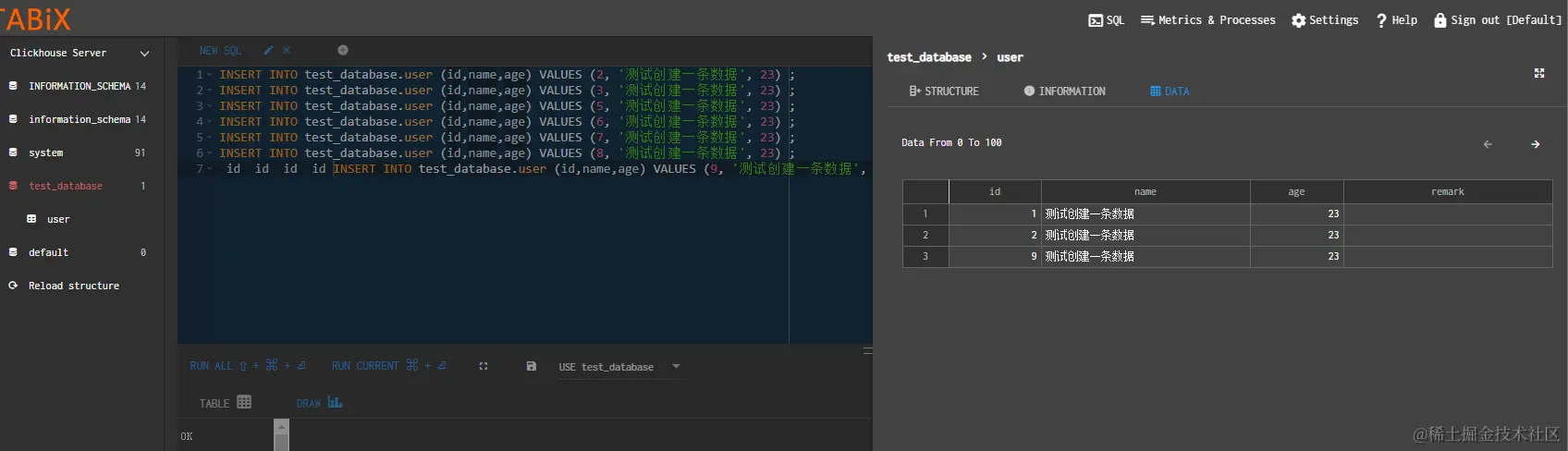Sign out of Default account
Viewport: 1568px width, 451px height.
pos(1497,20)
